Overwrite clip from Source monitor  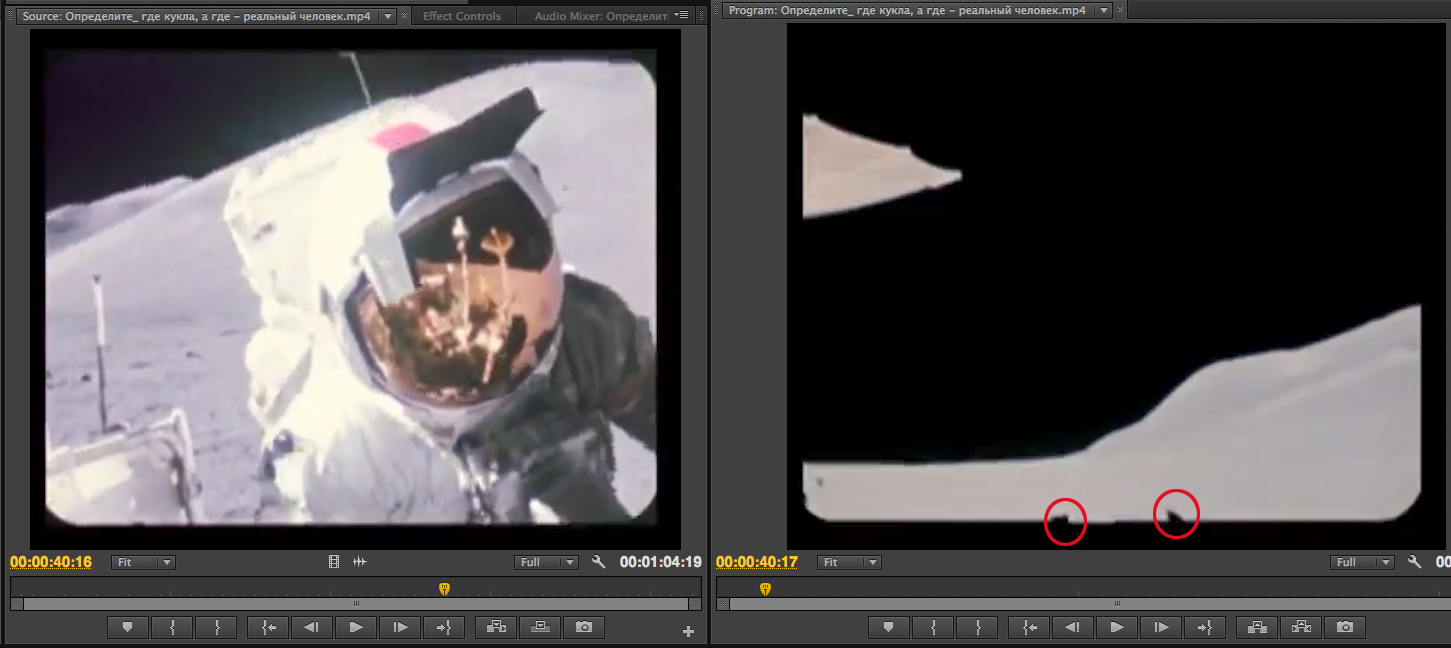coord(540,627)
